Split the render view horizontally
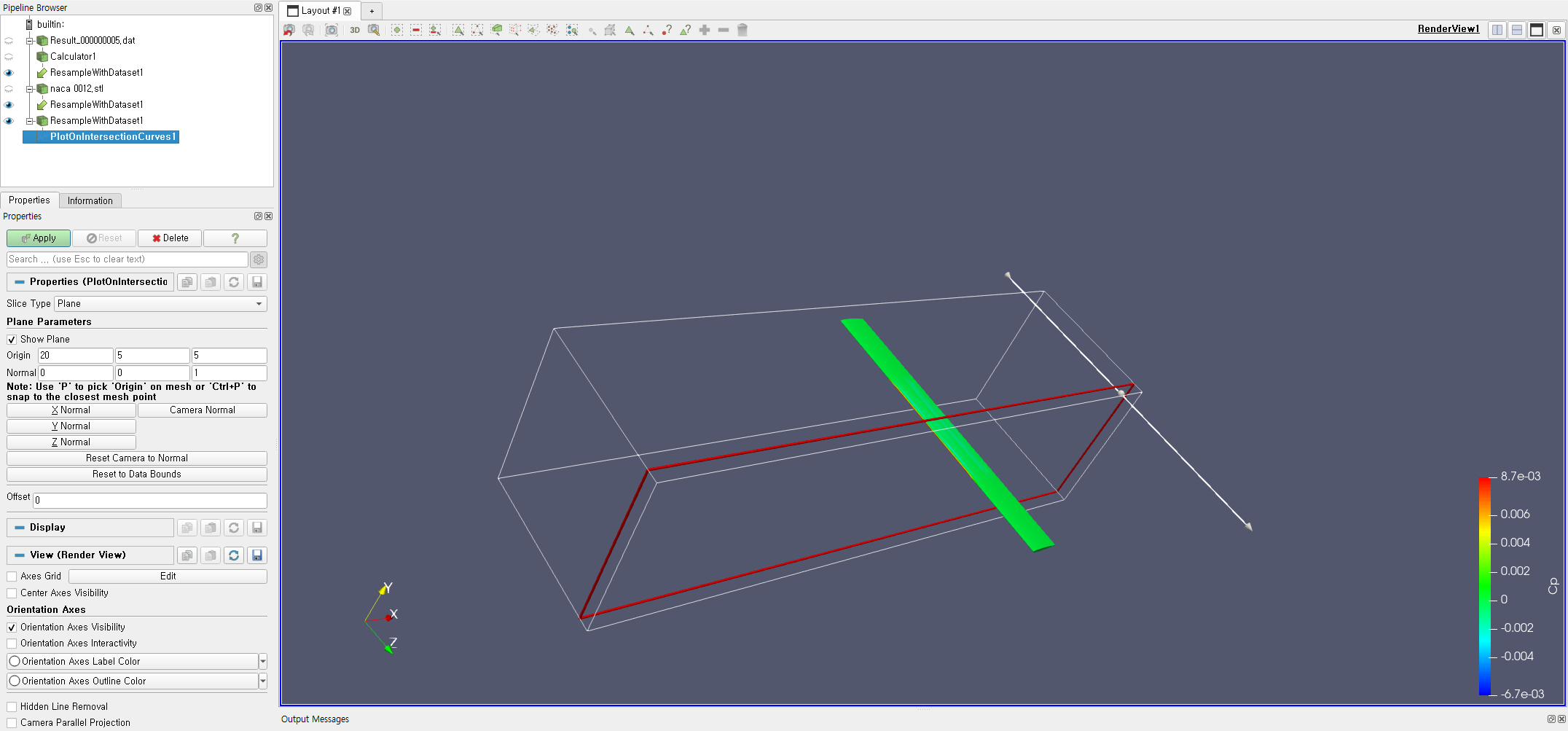Viewport: 1568px width, 731px height. (1497, 30)
